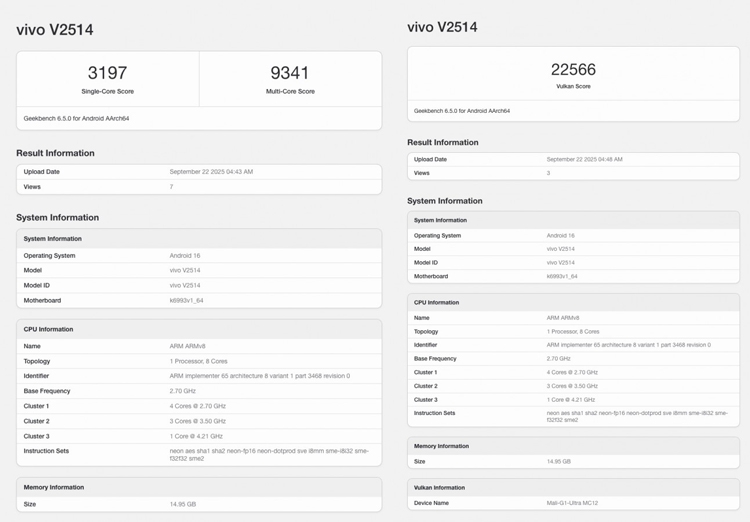
Task: Select the Single-Core Score label
Action: coord(108,91)
